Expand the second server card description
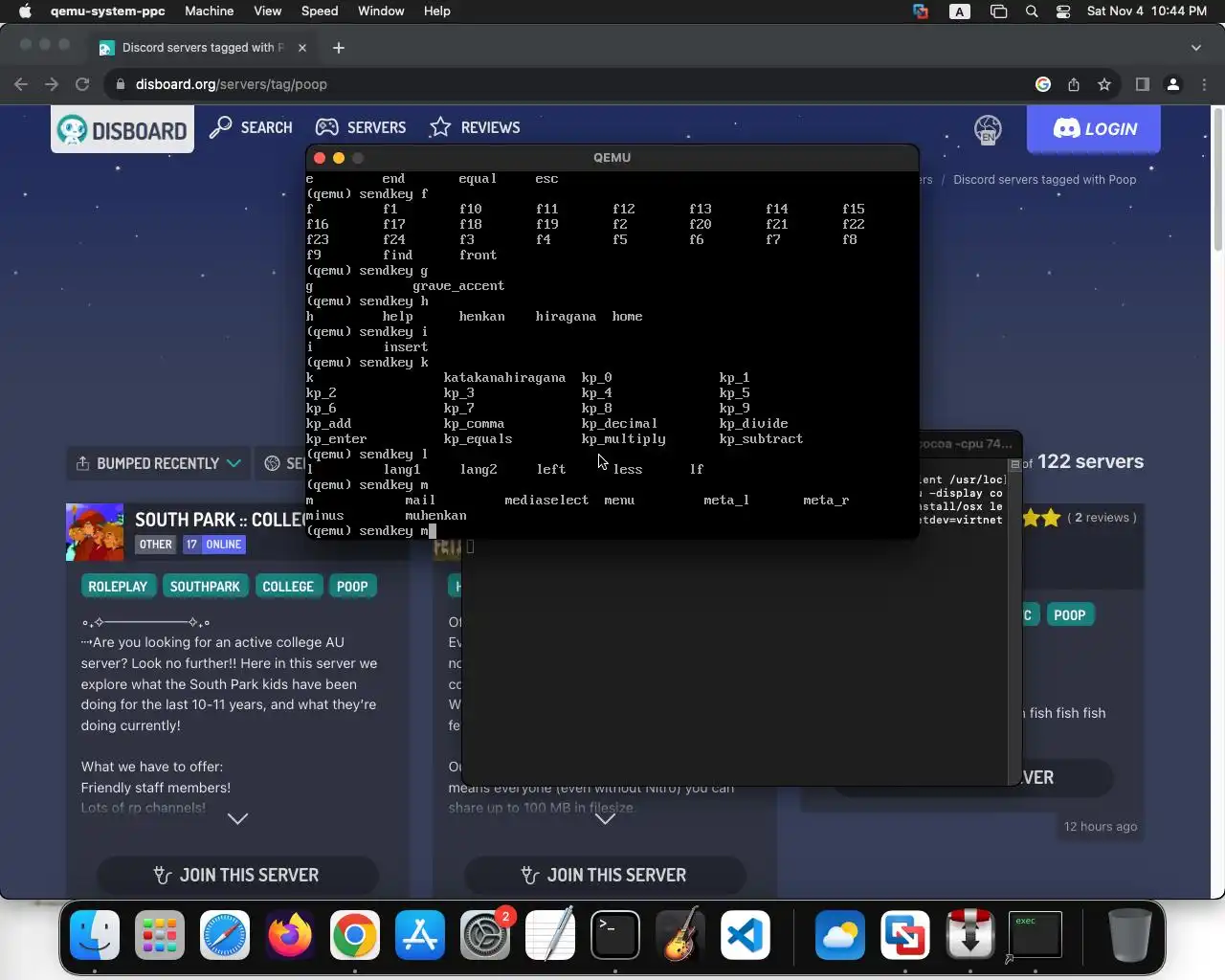Screen dimensions: 1225x980 click(605, 818)
